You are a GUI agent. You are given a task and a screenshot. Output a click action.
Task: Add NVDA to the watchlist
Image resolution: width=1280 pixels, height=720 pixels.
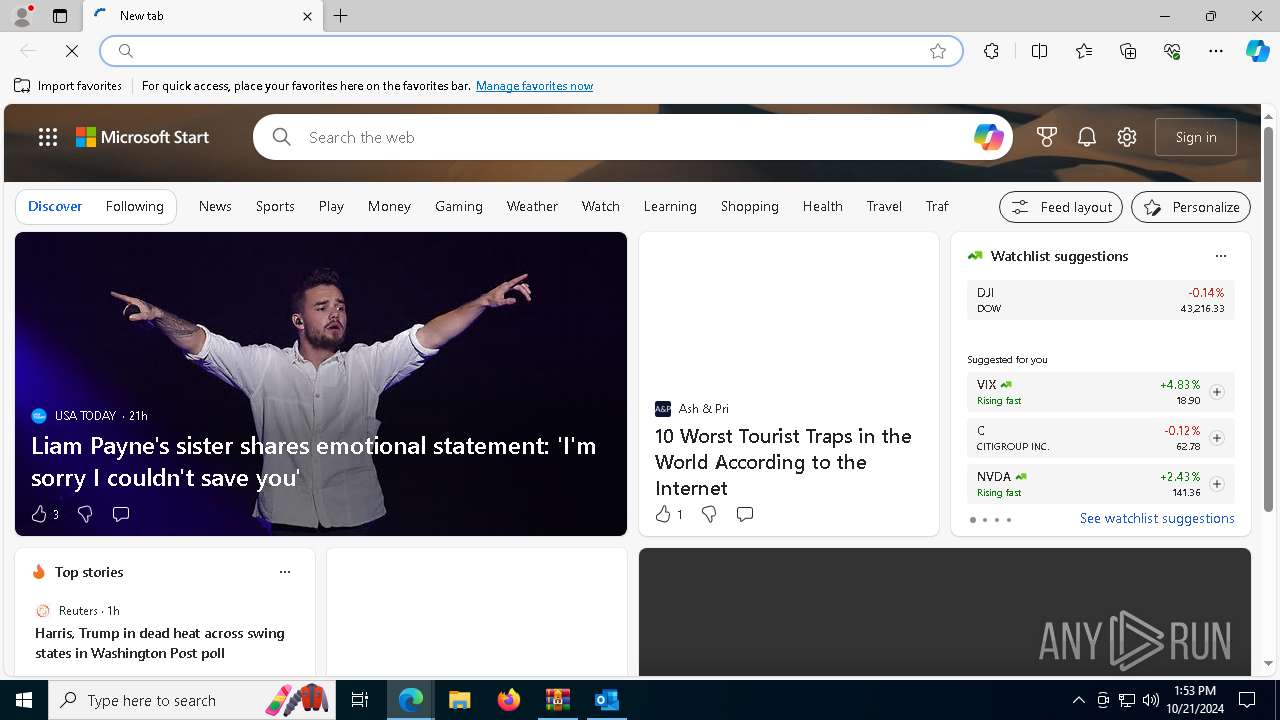tap(1217, 484)
